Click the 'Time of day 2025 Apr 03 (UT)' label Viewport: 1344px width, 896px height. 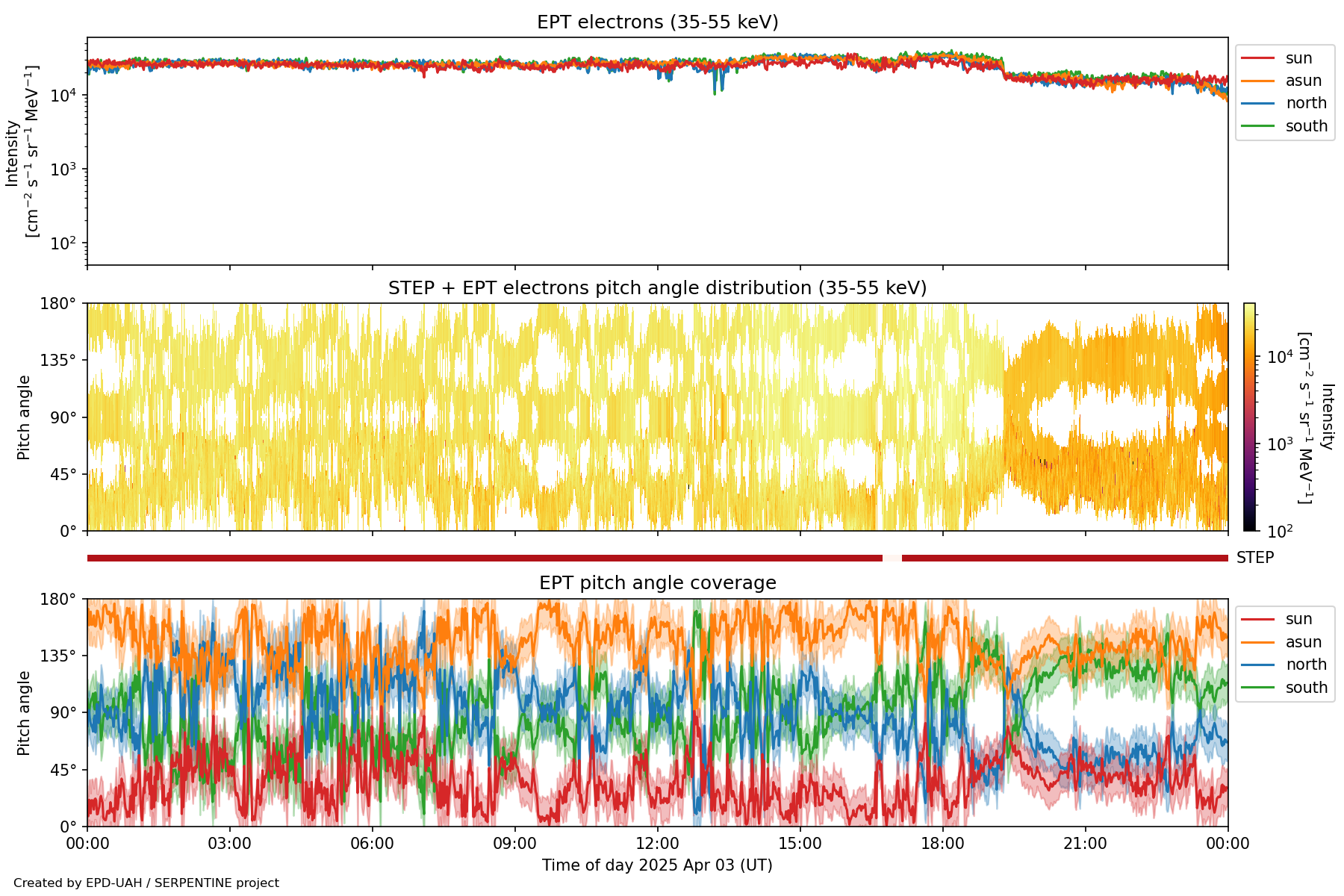click(657, 865)
